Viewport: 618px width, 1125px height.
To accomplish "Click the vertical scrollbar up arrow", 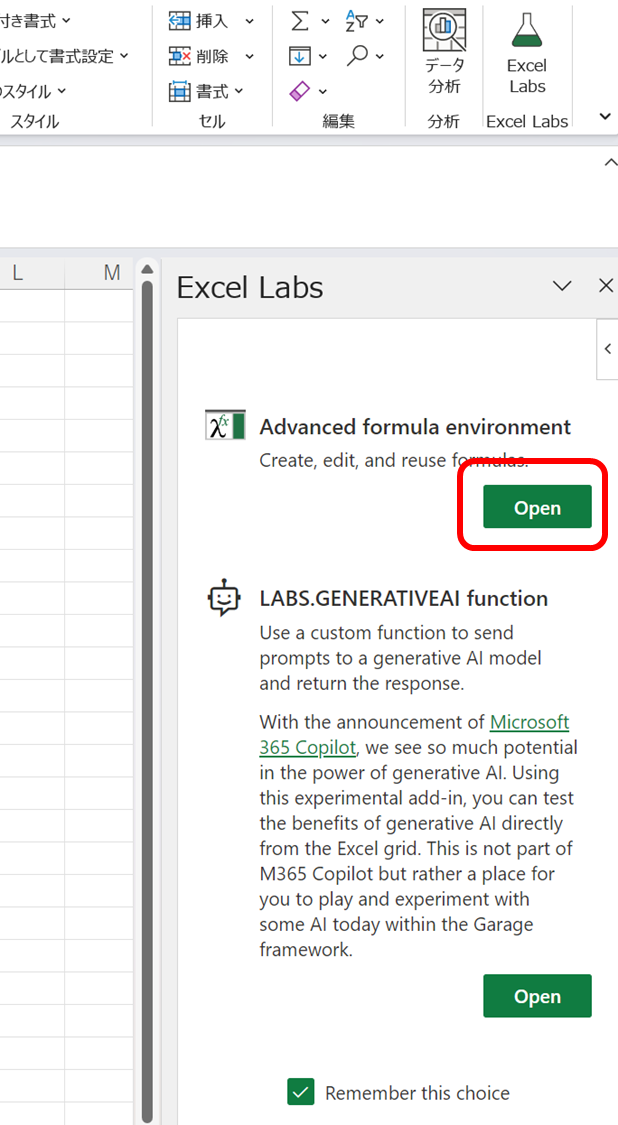I will (x=147, y=270).
